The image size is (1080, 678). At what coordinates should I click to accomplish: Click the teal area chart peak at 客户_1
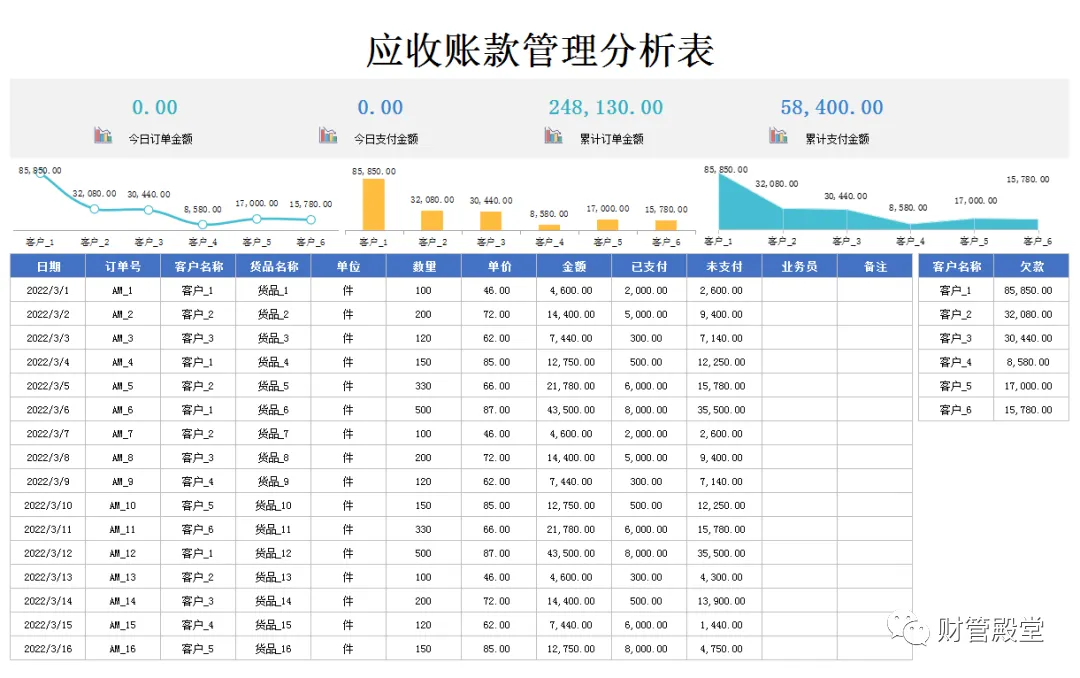tap(720, 175)
